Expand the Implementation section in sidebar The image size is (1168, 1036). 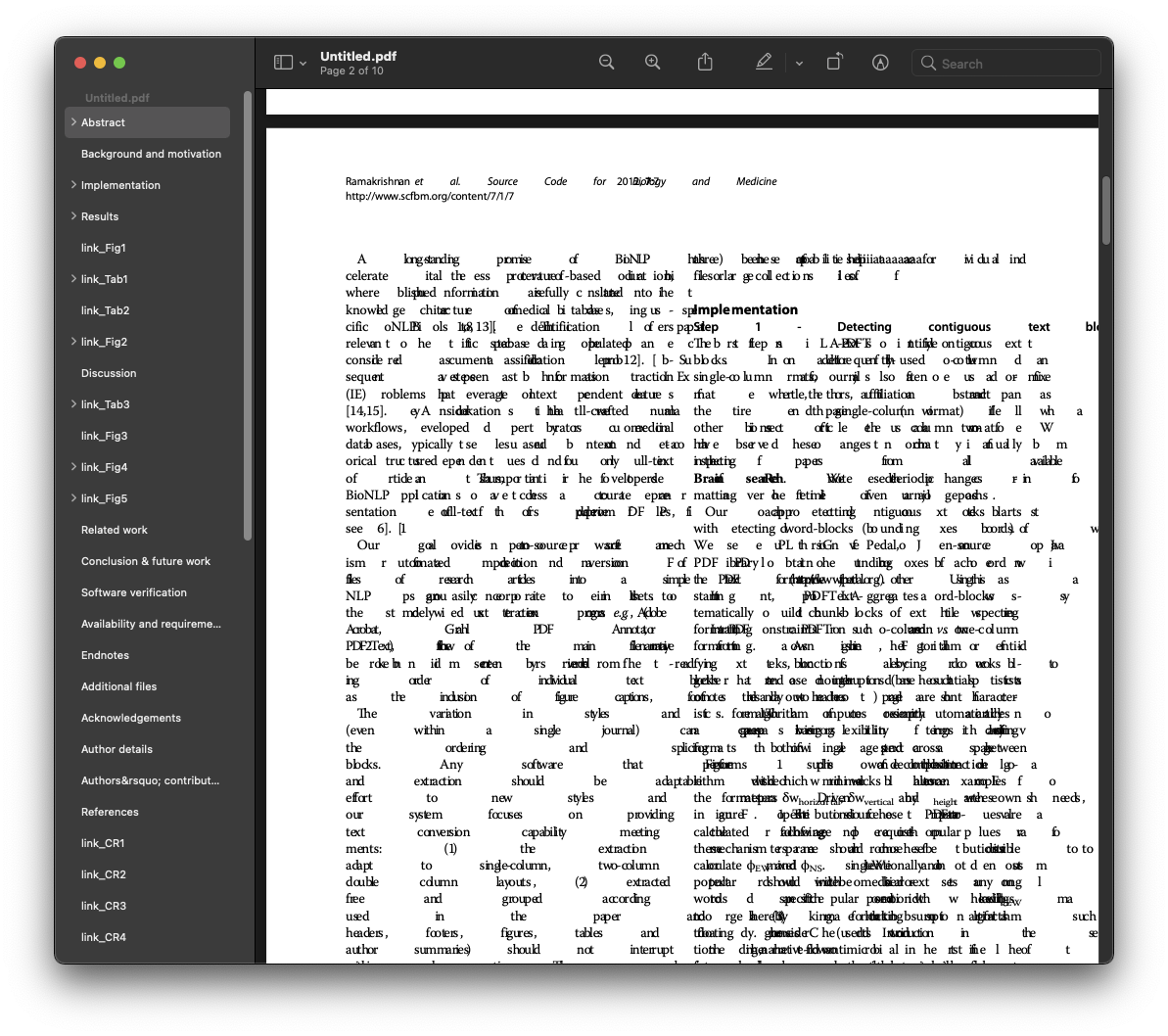pos(73,185)
